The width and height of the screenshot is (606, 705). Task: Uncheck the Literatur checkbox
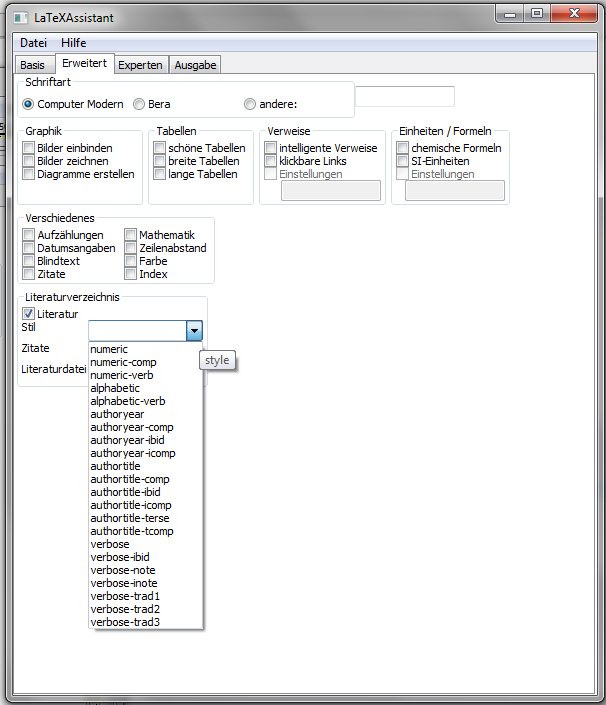click(29, 314)
